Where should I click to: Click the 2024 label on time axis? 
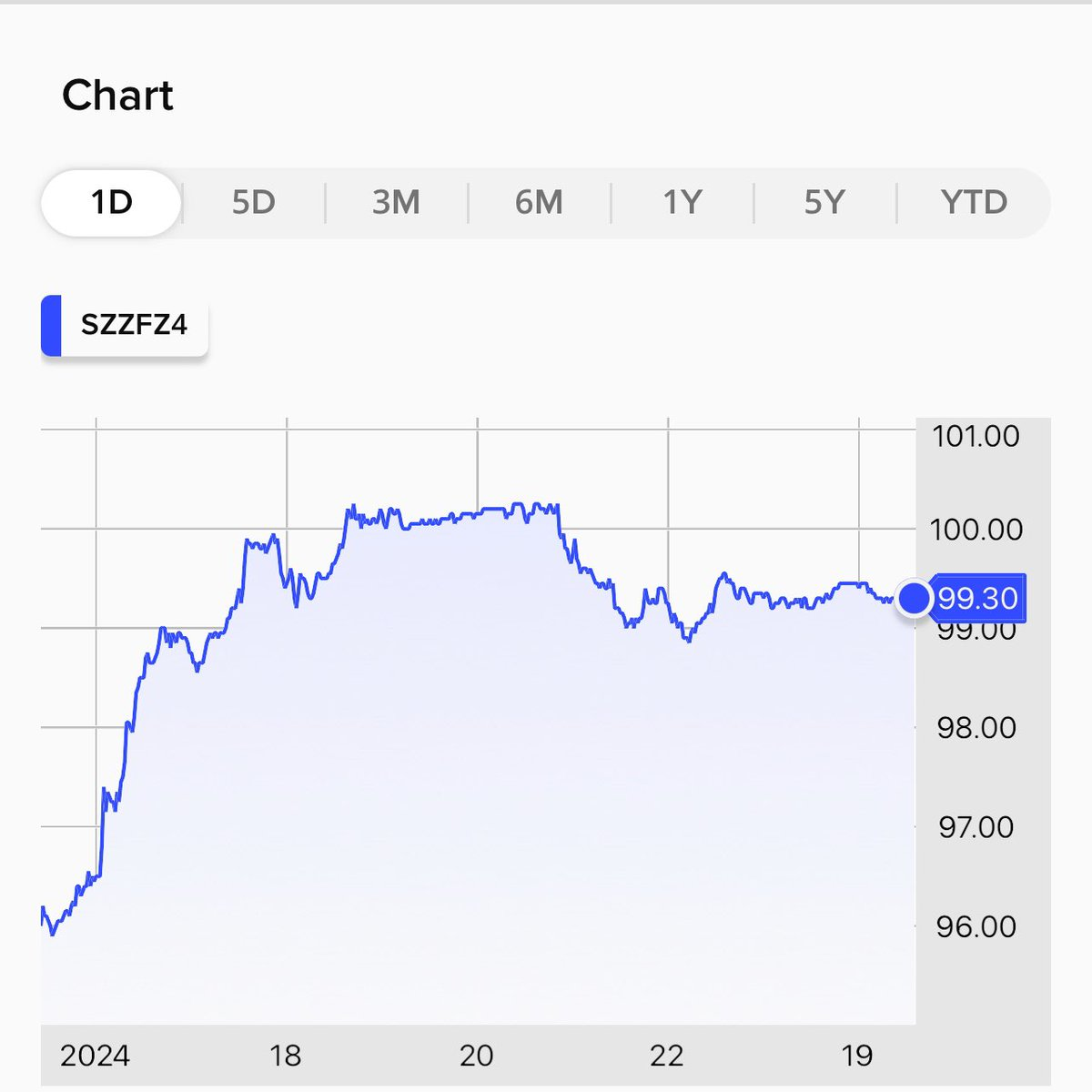(95, 1056)
